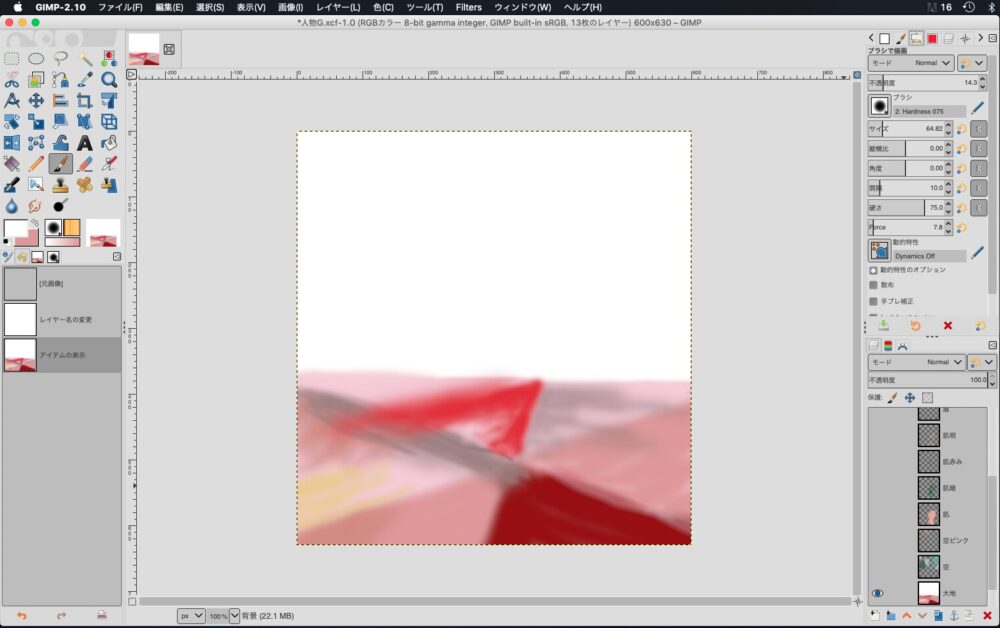Image resolution: width=1000 pixels, height=628 pixels.
Task: Enable the 手ブレ補正 checkbox
Action: tap(873, 301)
